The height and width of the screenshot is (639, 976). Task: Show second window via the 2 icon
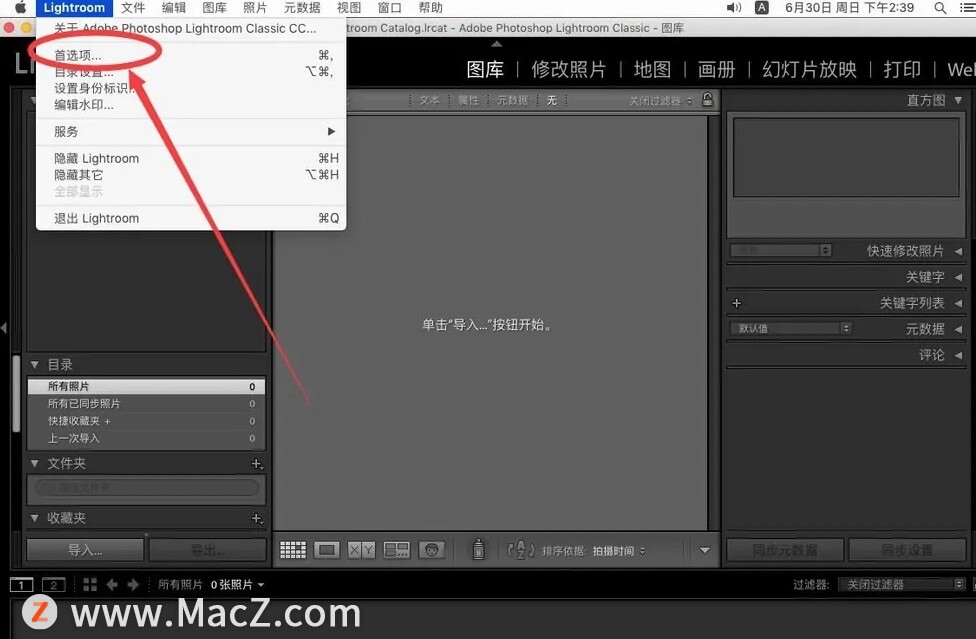click(x=54, y=584)
